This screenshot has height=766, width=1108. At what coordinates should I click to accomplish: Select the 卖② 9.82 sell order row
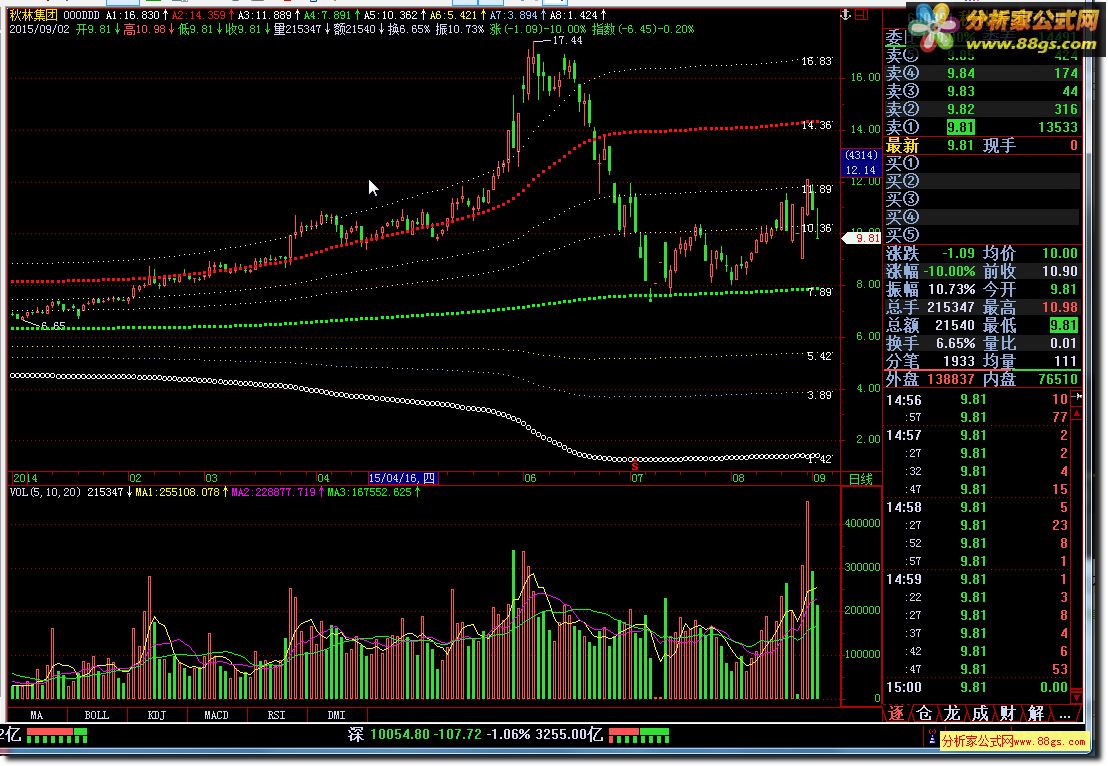[982, 109]
